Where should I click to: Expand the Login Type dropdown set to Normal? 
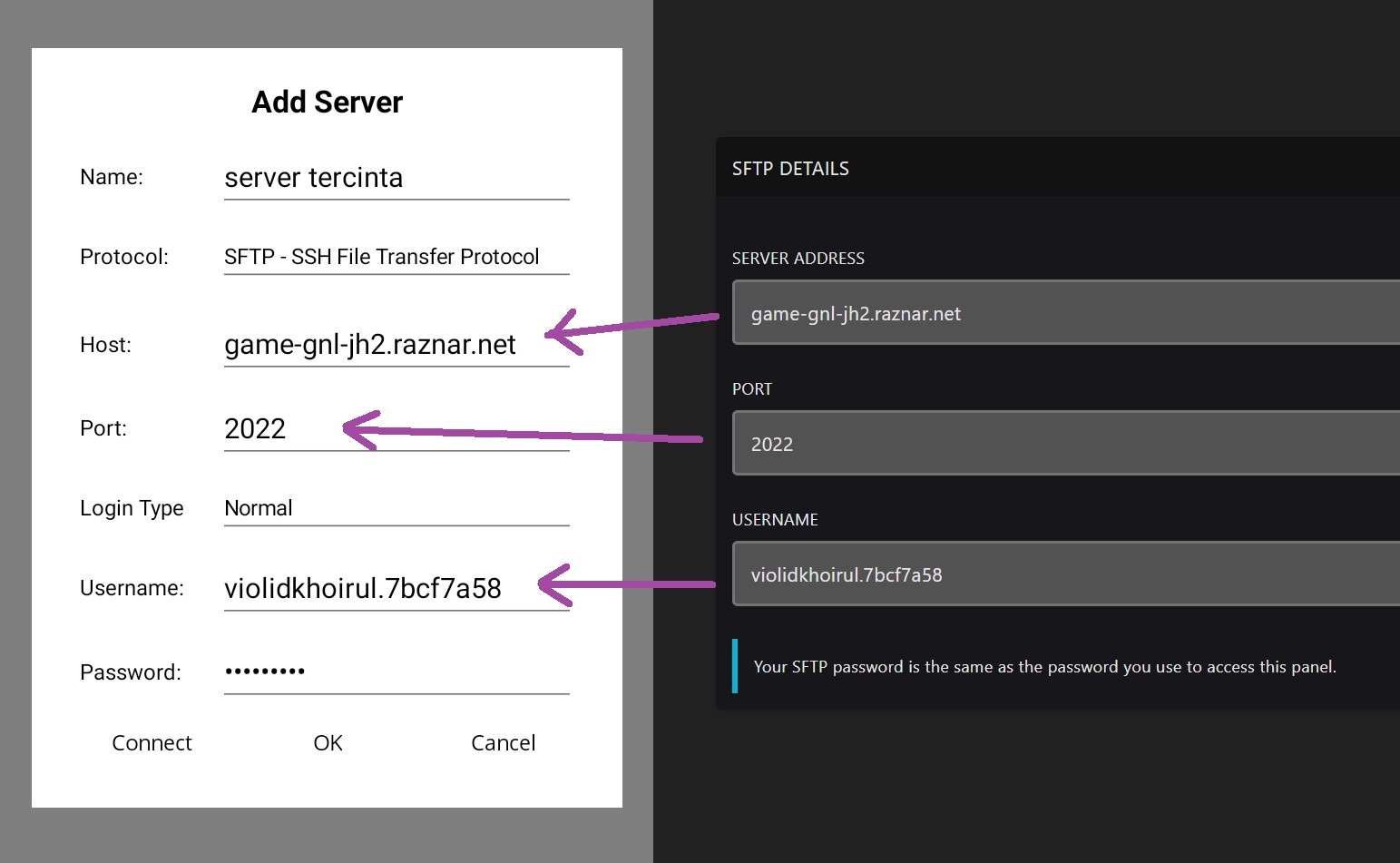[x=396, y=508]
